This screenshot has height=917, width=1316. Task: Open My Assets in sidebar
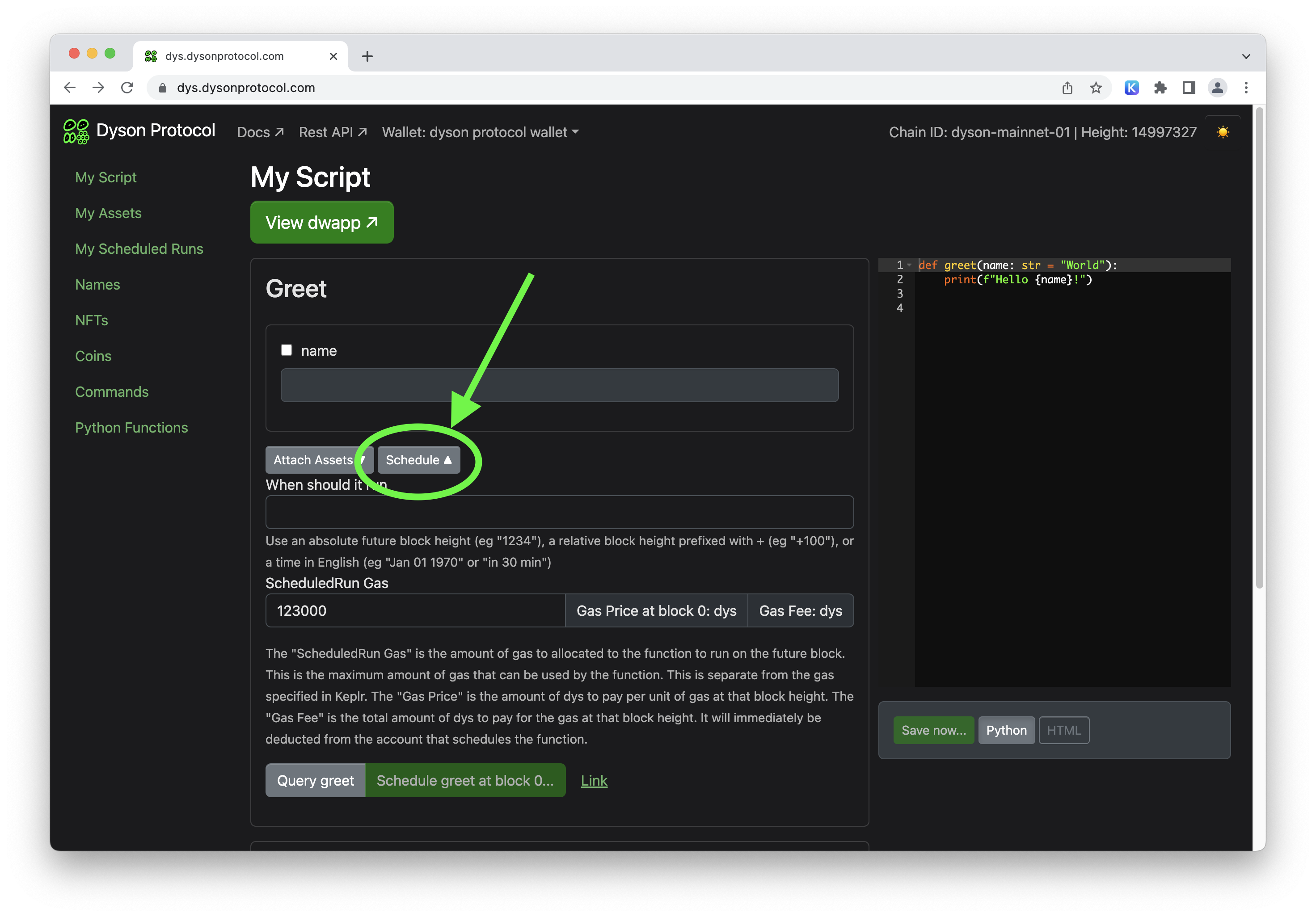pyautogui.click(x=108, y=213)
